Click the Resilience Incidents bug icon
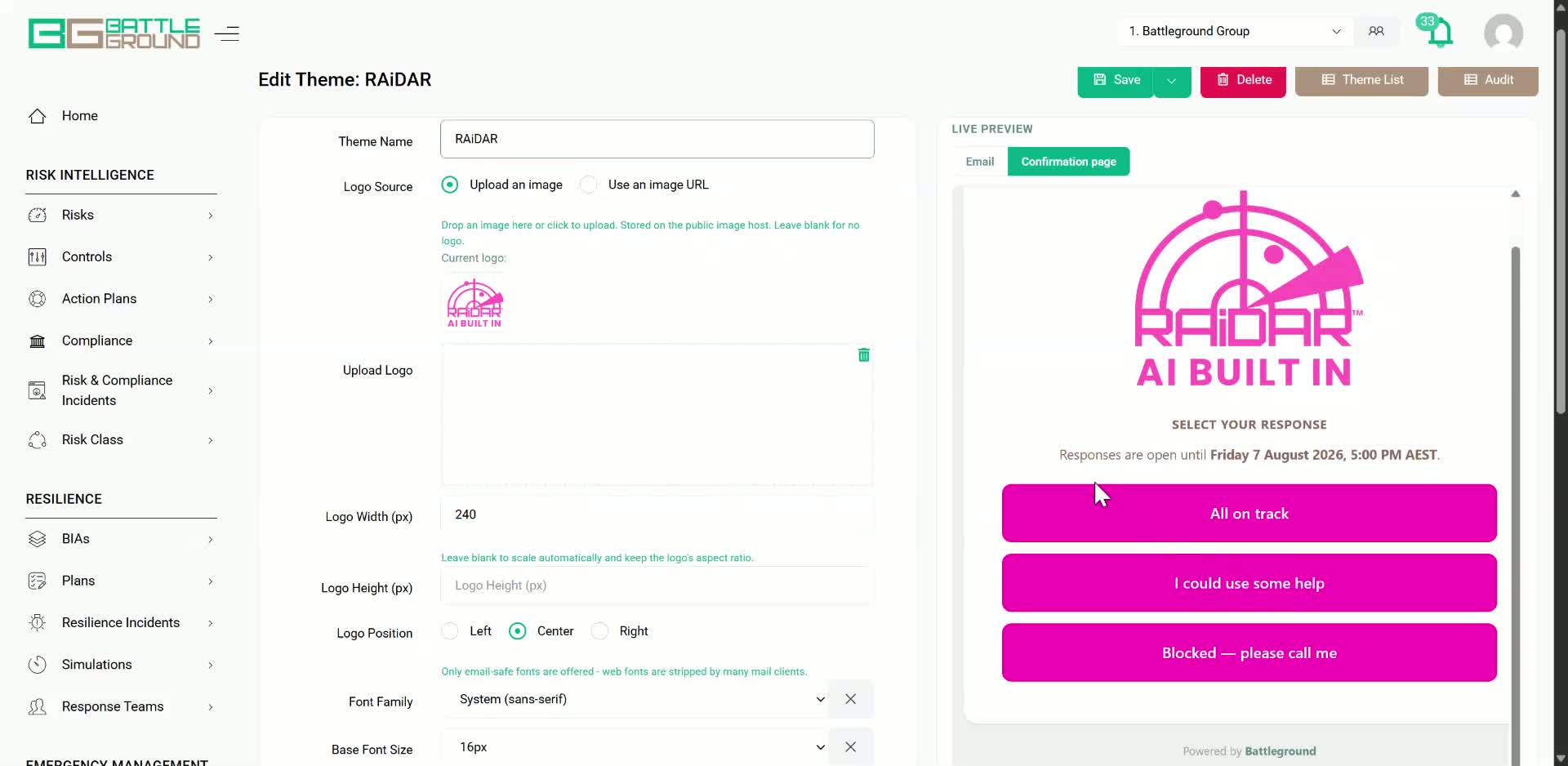This screenshot has width=1568, height=766. pyautogui.click(x=38, y=622)
